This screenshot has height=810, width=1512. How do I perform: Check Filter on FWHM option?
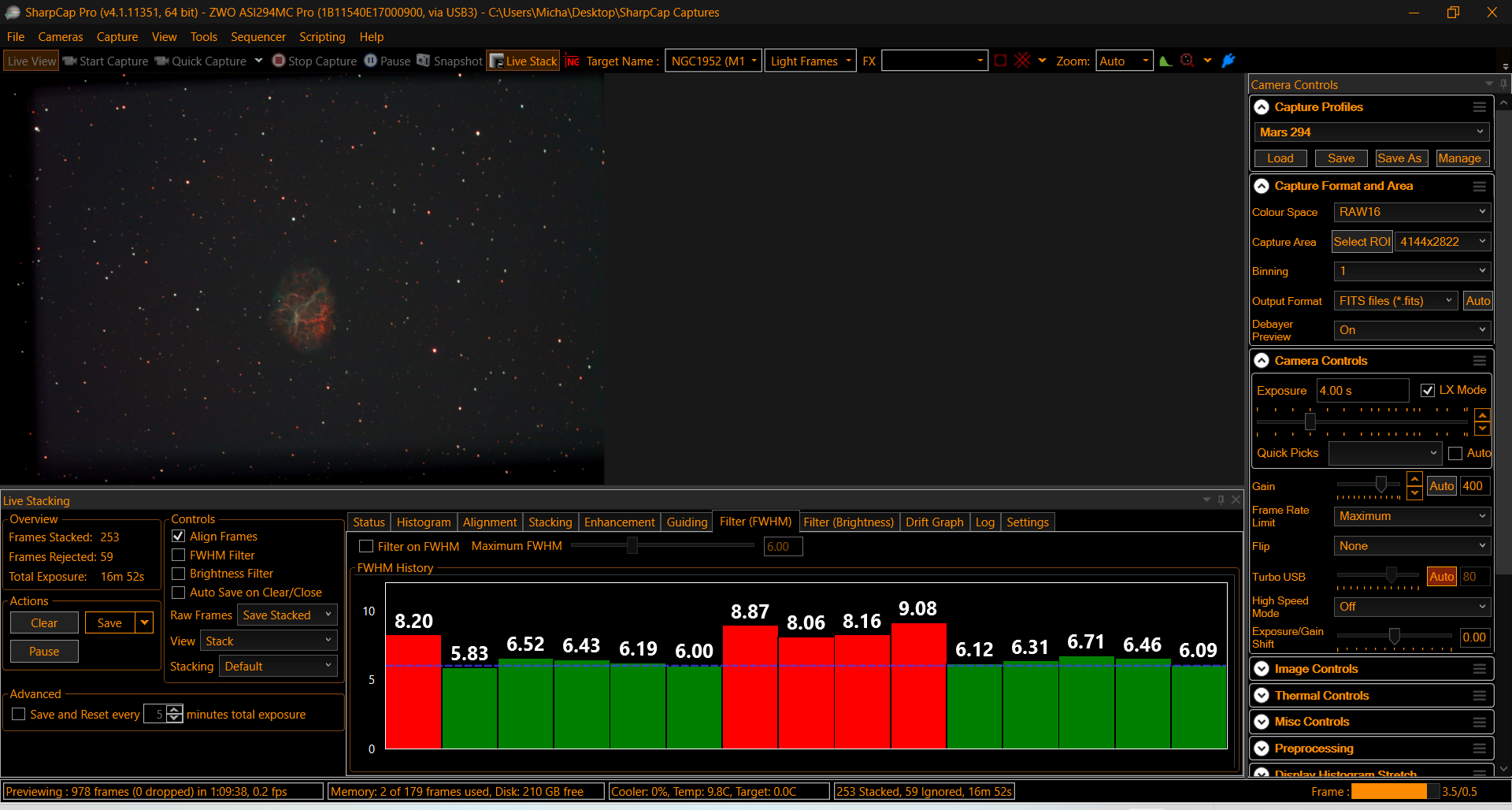(x=366, y=546)
